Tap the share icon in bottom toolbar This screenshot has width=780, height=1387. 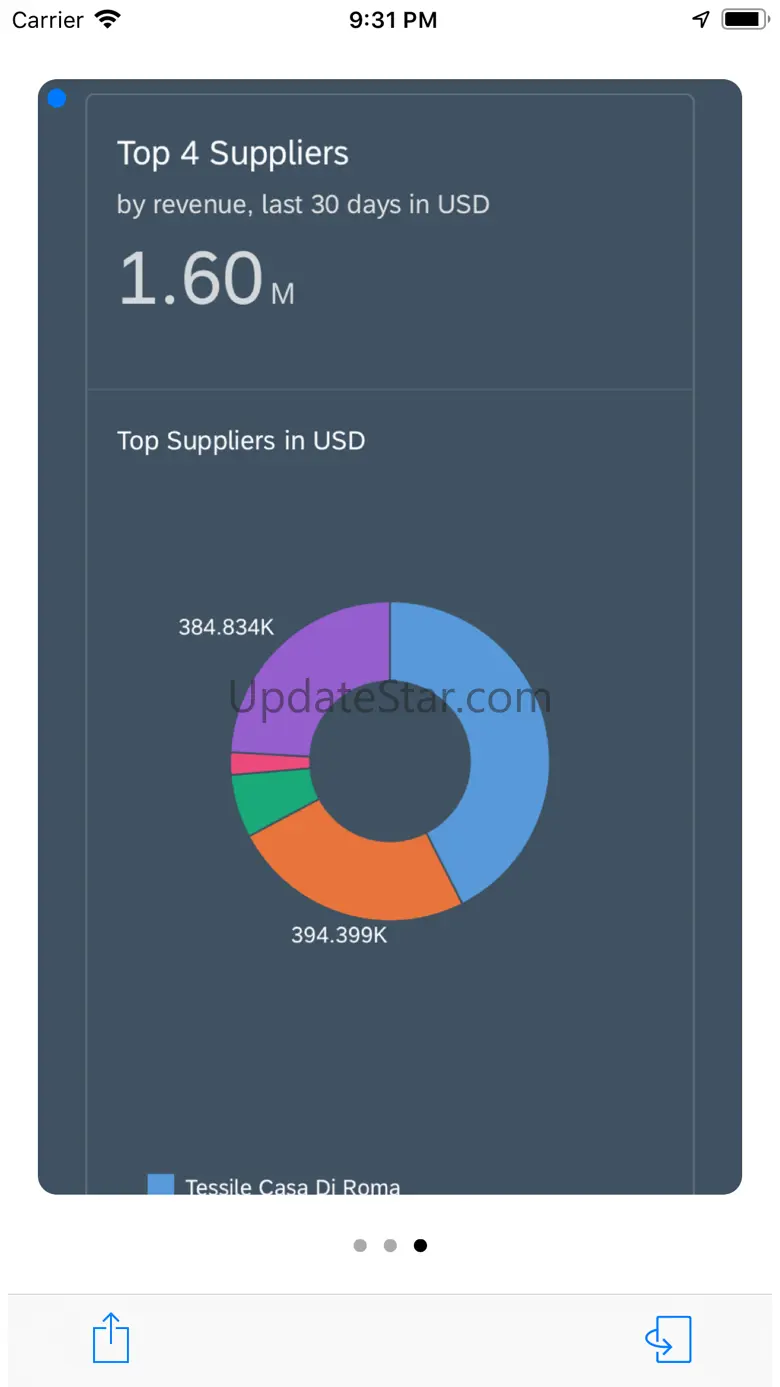[x=111, y=1338]
